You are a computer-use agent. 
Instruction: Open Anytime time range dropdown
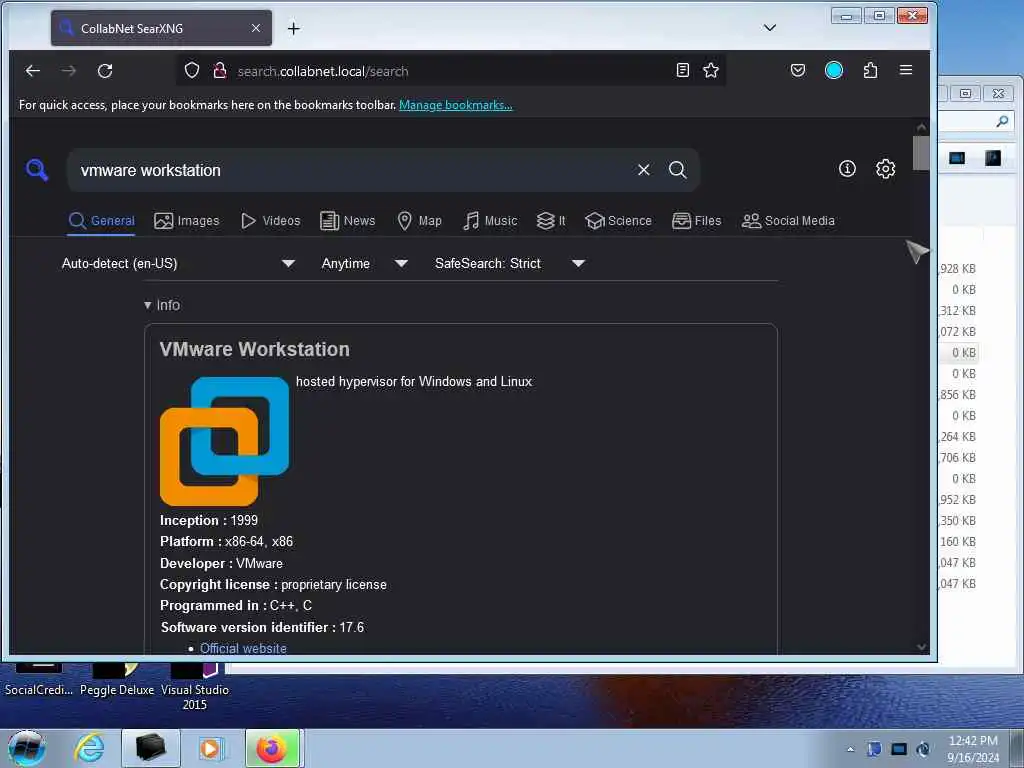pyautogui.click(x=364, y=263)
